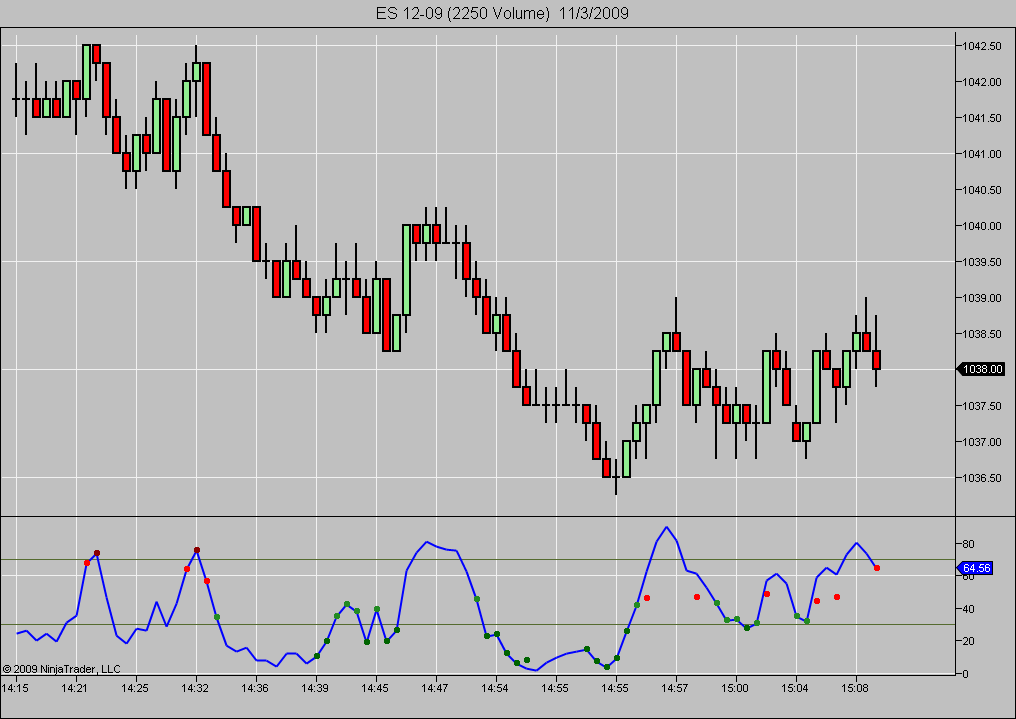Click the 14:25 time axis label

coord(135,688)
